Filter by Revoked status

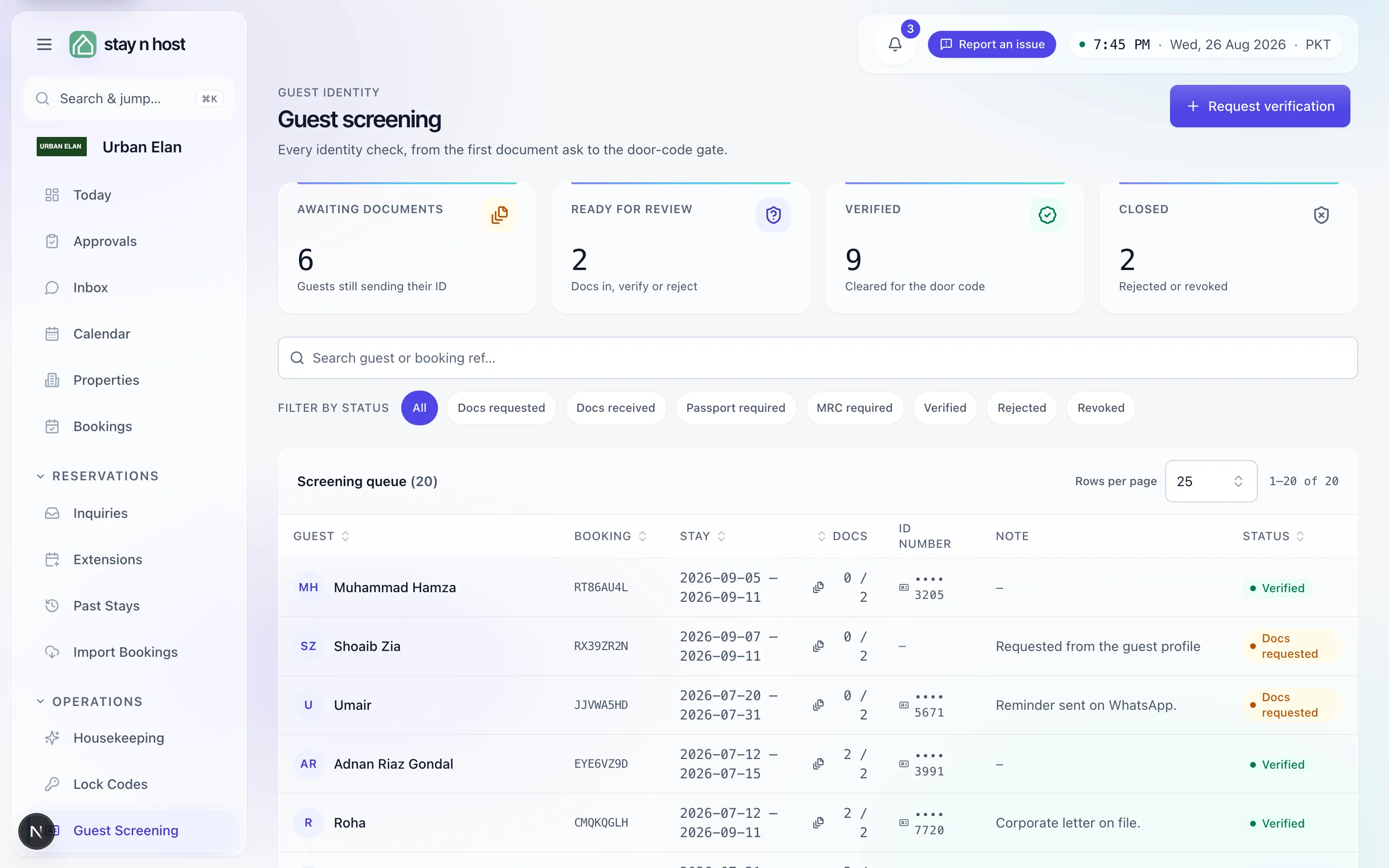click(1101, 408)
